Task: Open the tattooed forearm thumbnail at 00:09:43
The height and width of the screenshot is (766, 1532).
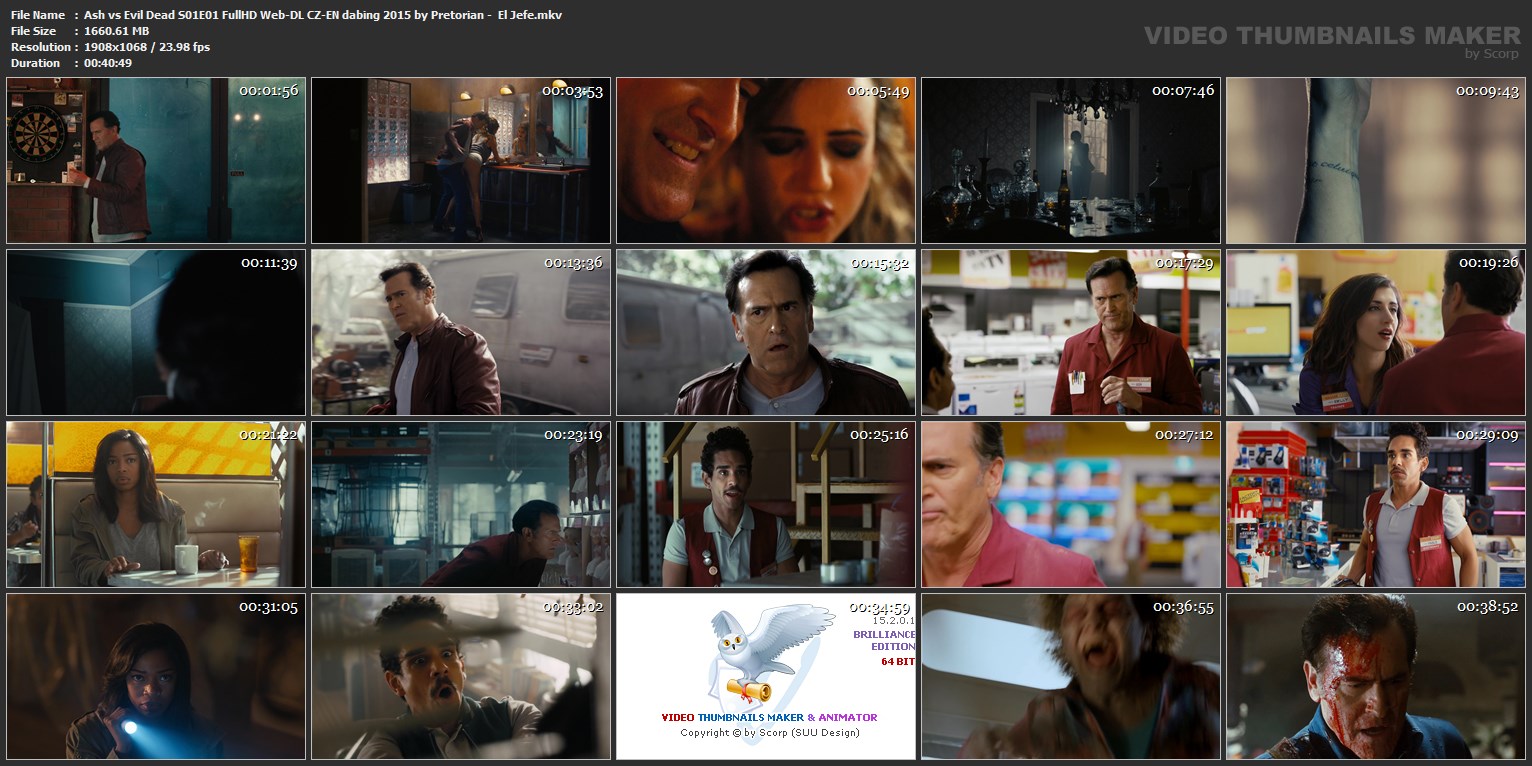Action: point(1375,161)
